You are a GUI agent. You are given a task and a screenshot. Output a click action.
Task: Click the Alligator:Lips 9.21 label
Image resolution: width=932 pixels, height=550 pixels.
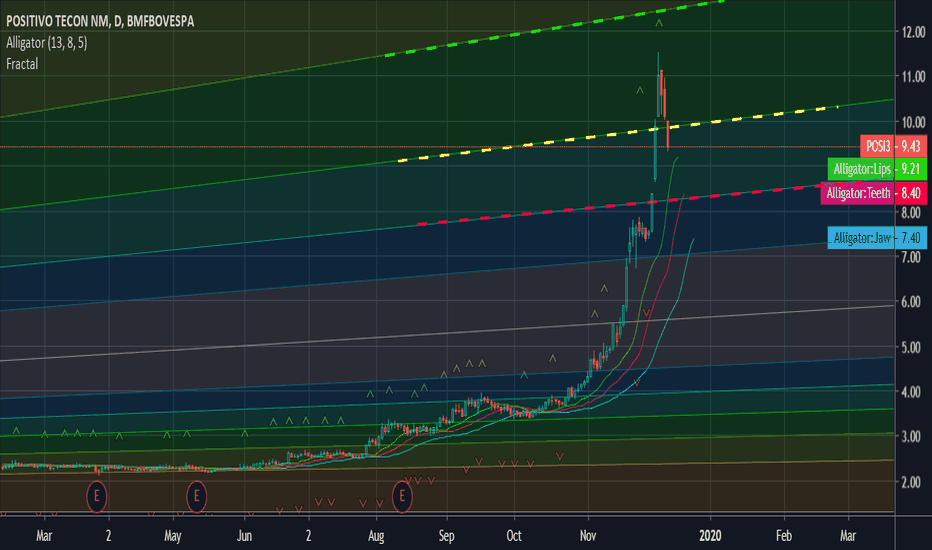[x=877, y=169]
